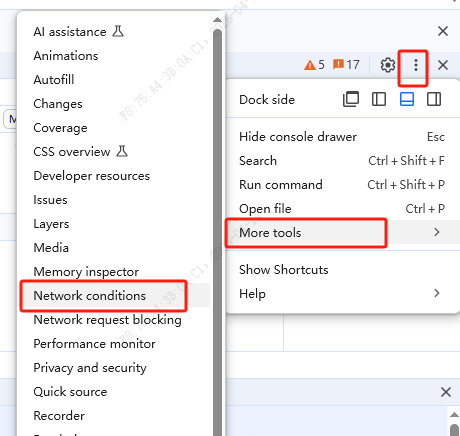Dock DevTools to the left
This screenshot has height=436, width=460.
(379, 99)
